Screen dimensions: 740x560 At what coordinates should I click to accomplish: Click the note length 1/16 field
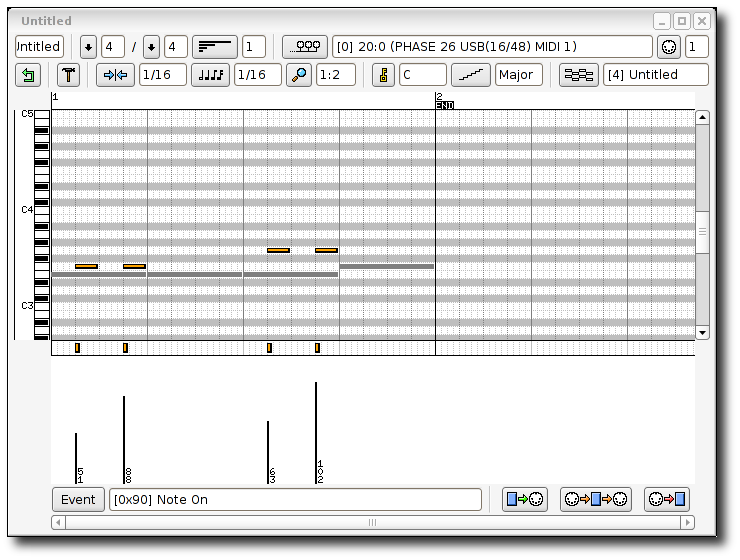[258, 75]
